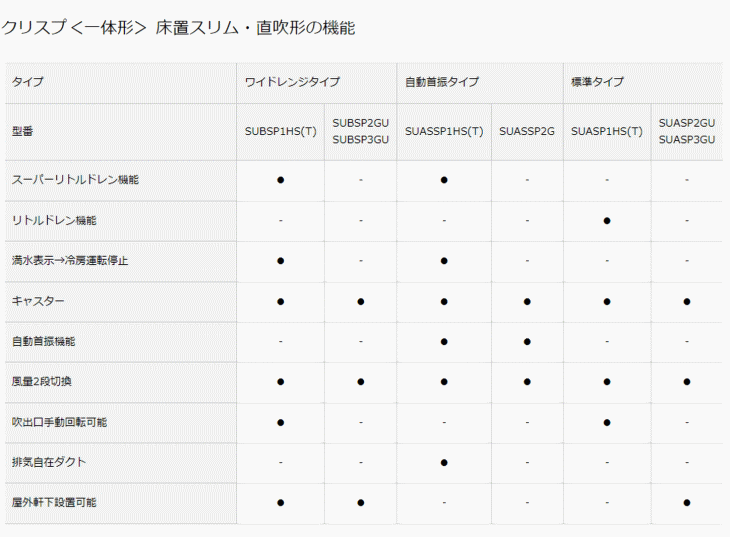Select the 屋外軒下設置可能 row label

(54, 503)
